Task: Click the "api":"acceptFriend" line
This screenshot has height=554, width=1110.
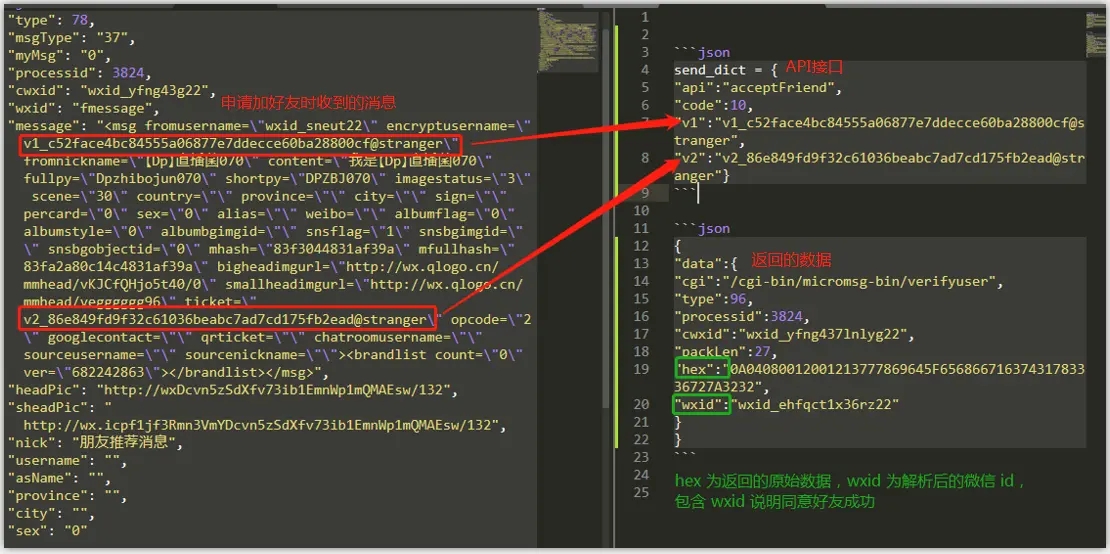Action: coord(757,88)
